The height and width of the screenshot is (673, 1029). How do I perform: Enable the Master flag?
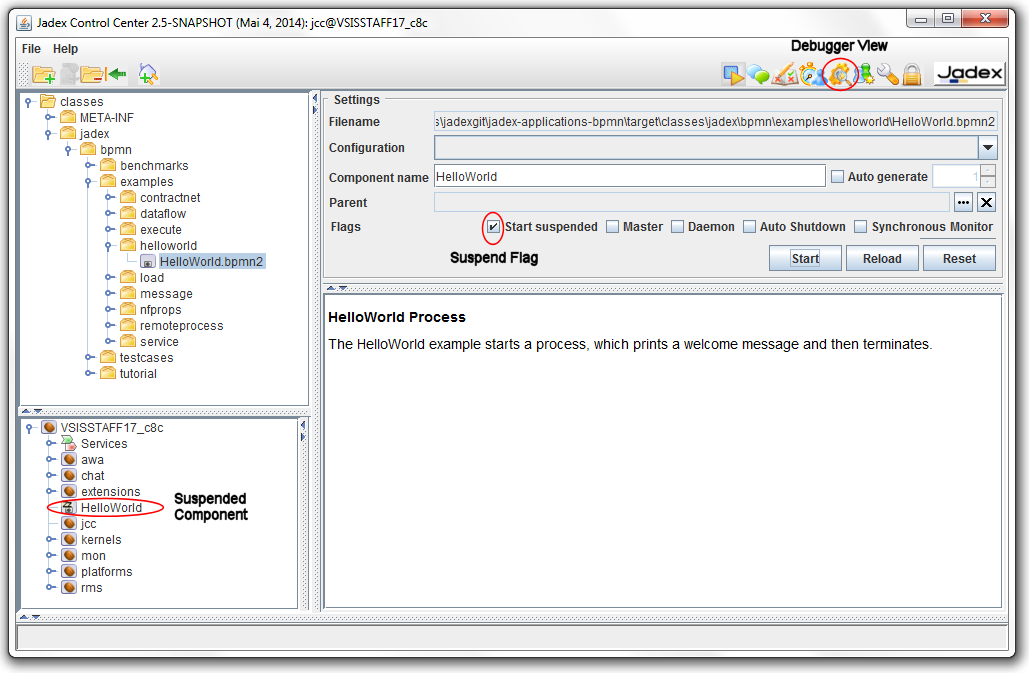click(x=612, y=227)
